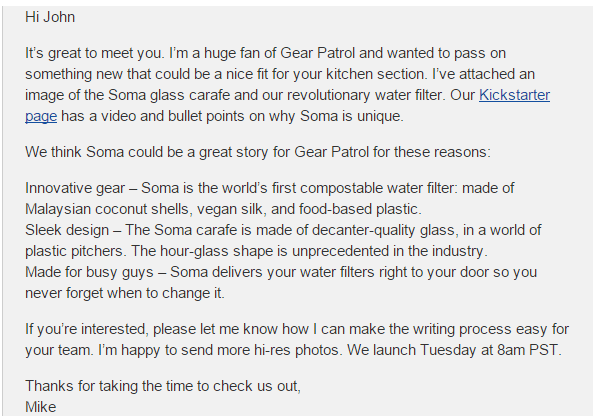The width and height of the screenshot is (593, 416).
Task: Click the phrase "hi-res photos"
Action: (296, 350)
